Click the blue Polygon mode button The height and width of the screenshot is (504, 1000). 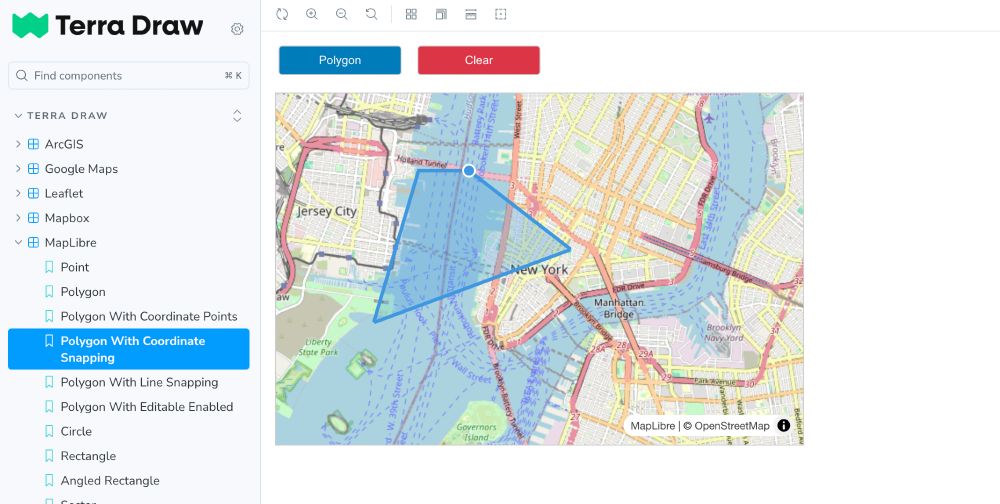340,60
